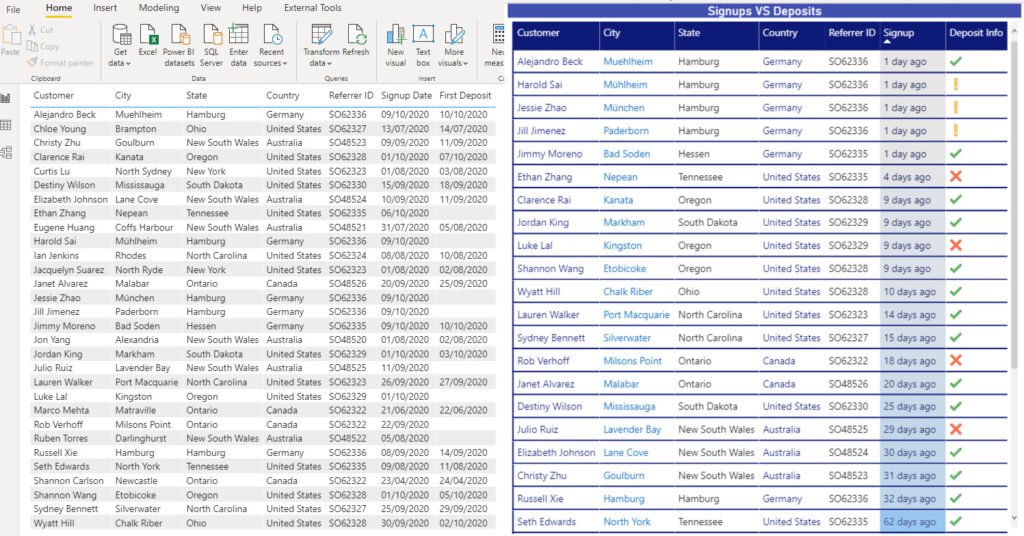This screenshot has height=536, width=1024.
Task: Add a Text box
Action: (423, 35)
